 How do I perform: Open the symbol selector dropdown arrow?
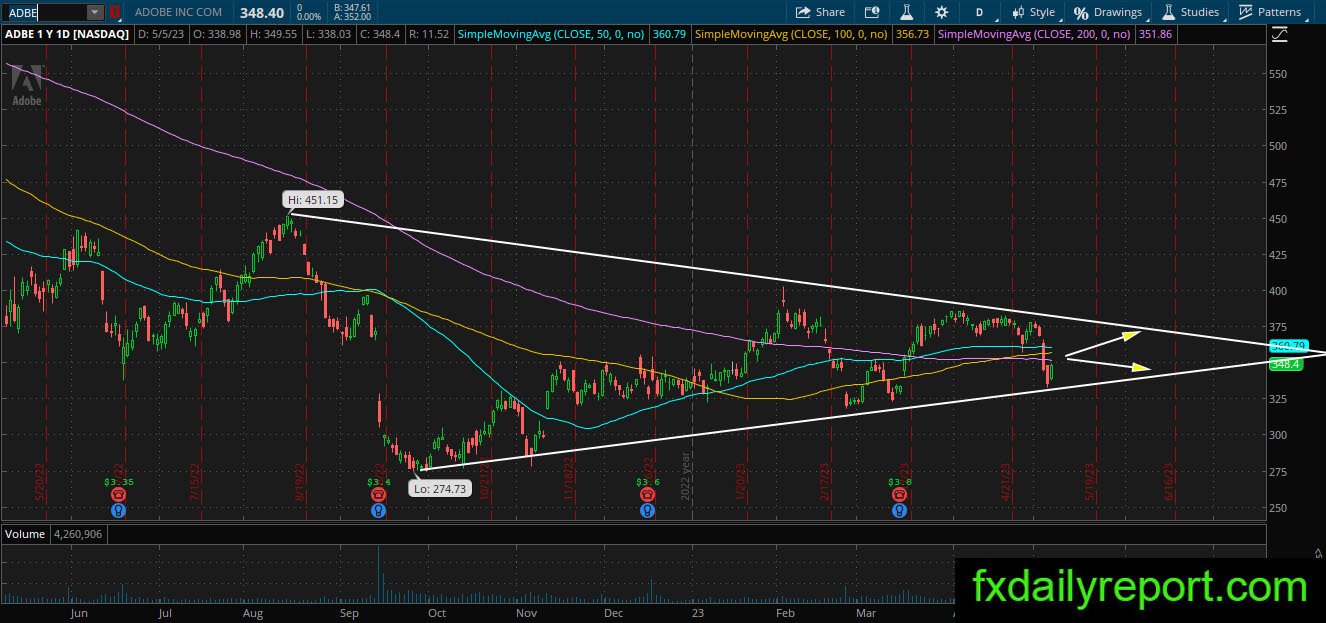pyautogui.click(x=95, y=12)
